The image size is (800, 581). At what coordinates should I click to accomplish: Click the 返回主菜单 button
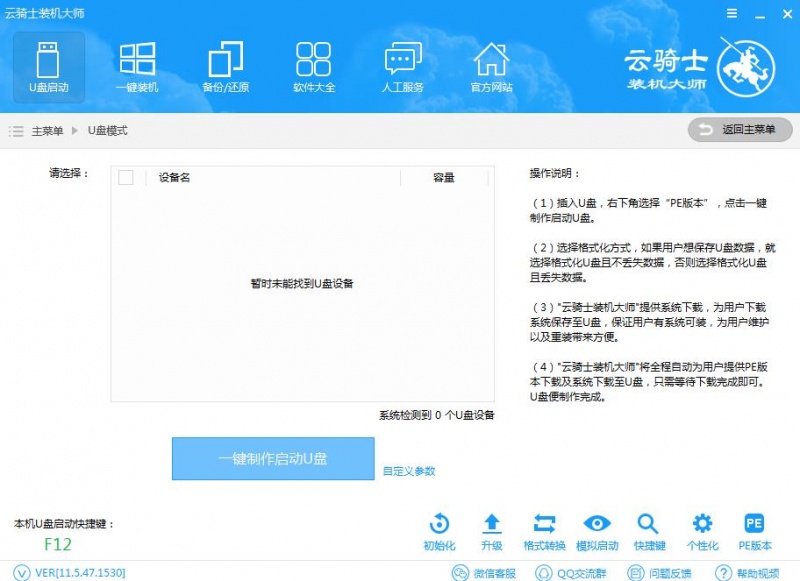tap(740, 130)
